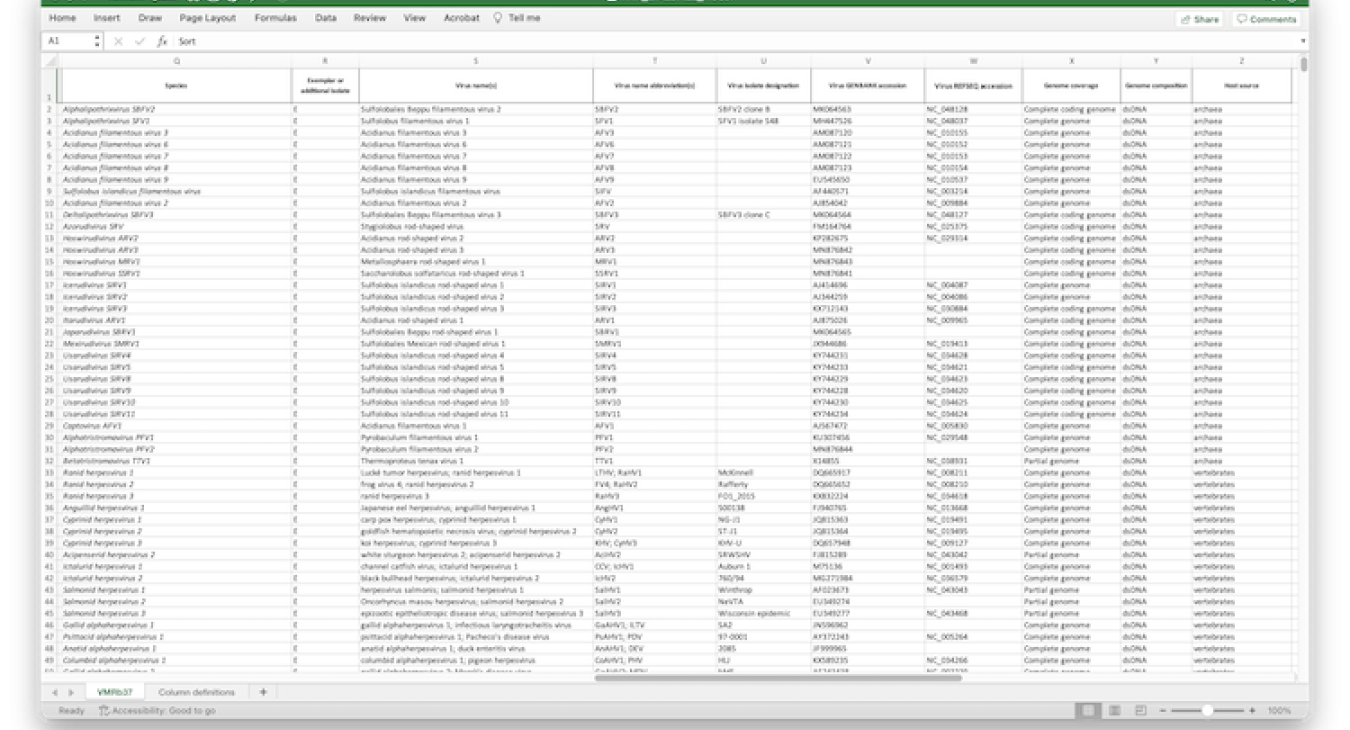Click the cancel entry X icon
The image size is (1350, 730).
[118, 42]
